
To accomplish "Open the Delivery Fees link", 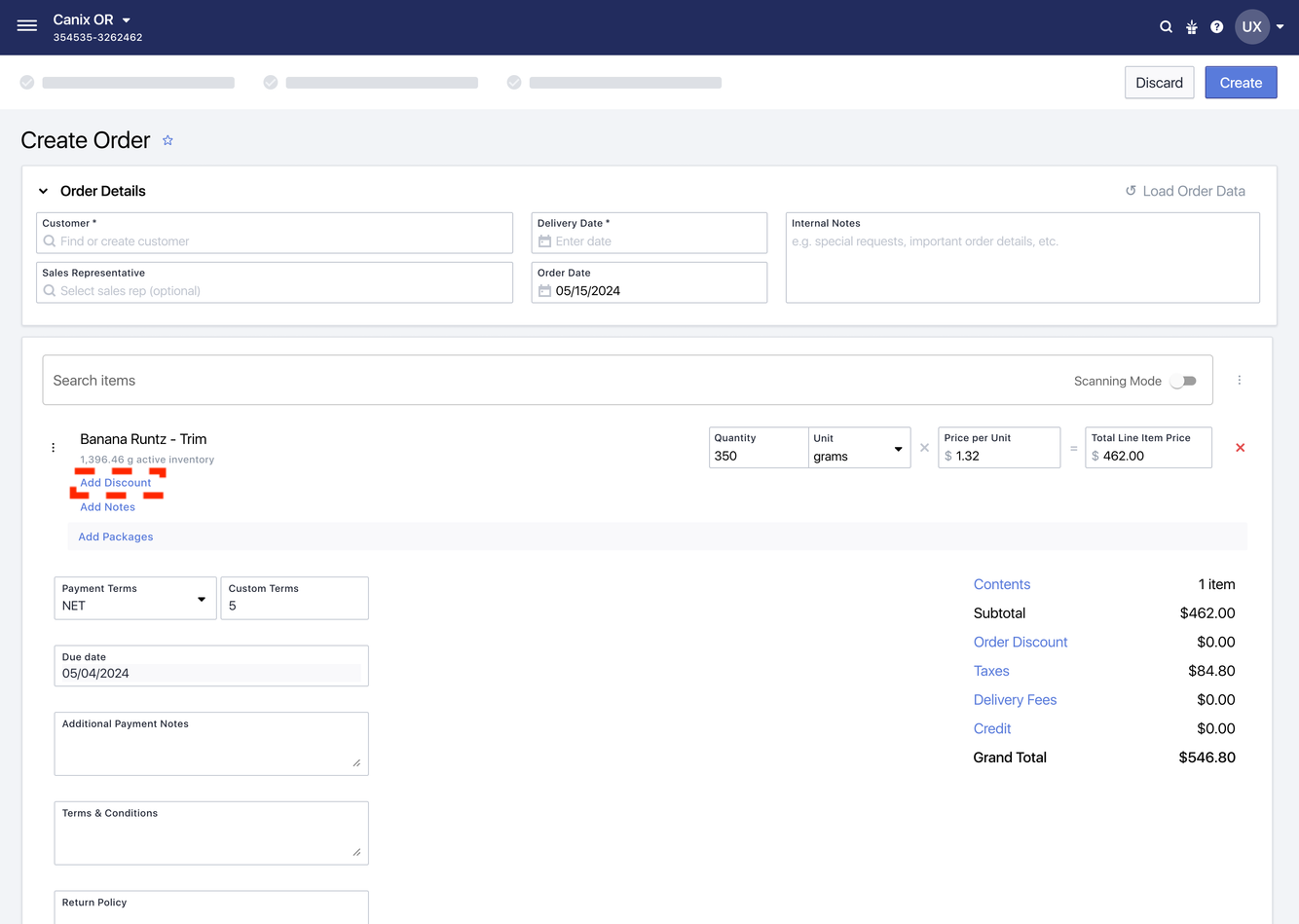I will pos(1015,700).
